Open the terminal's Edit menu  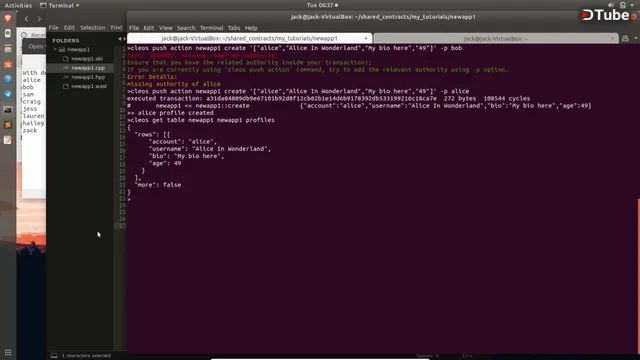click(149, 28)
